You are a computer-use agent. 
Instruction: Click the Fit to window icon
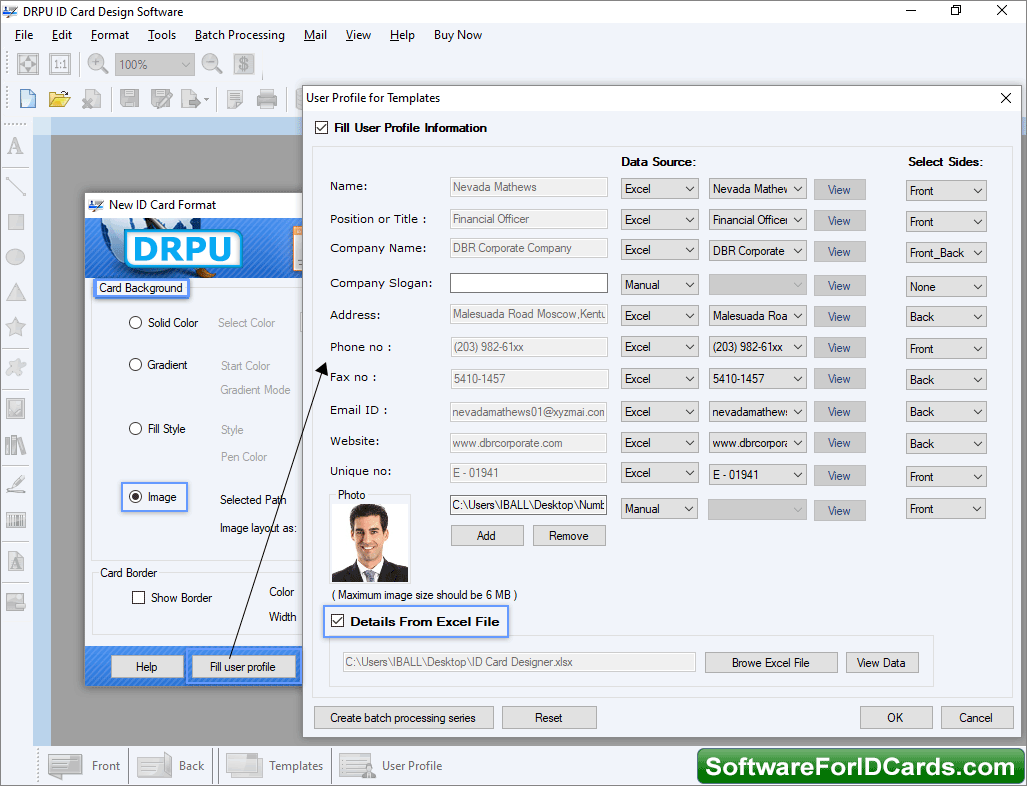pos(28,64)
